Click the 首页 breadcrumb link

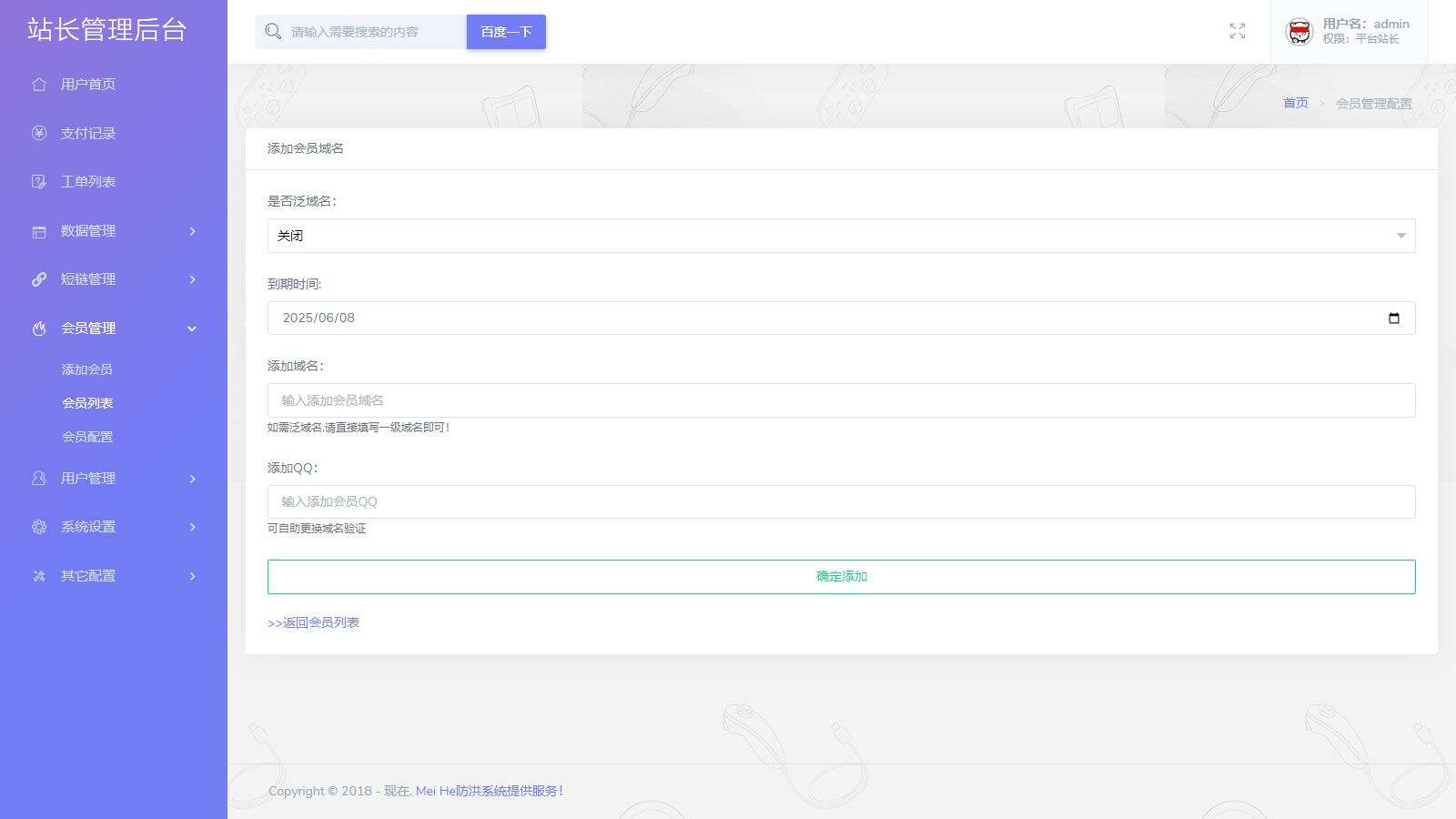(1295, 103)
